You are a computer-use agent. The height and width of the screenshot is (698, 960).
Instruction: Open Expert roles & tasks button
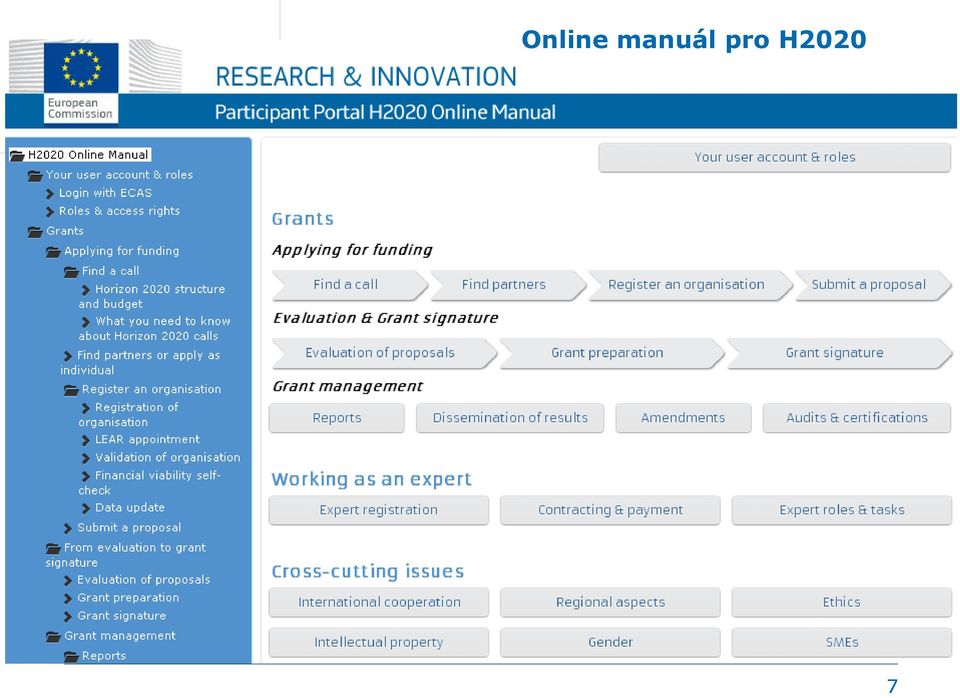pyautogui.click(x=841, y=510)
